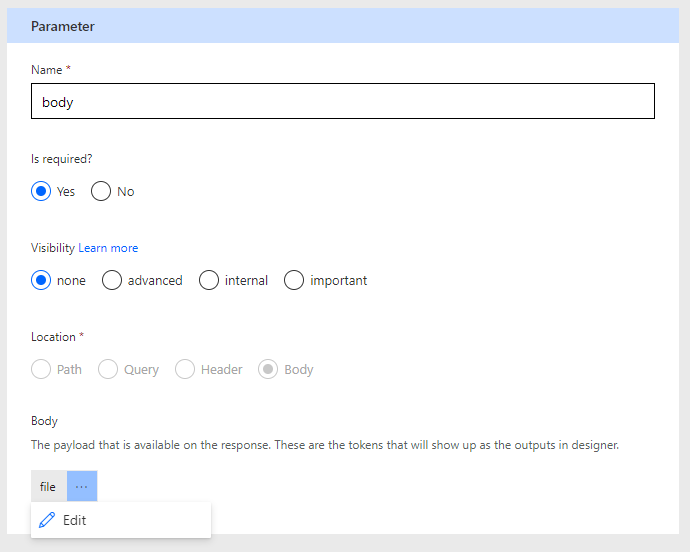Pick the Body location radio button
This screenshot has height=552, width=690.
tap(268, 369)
